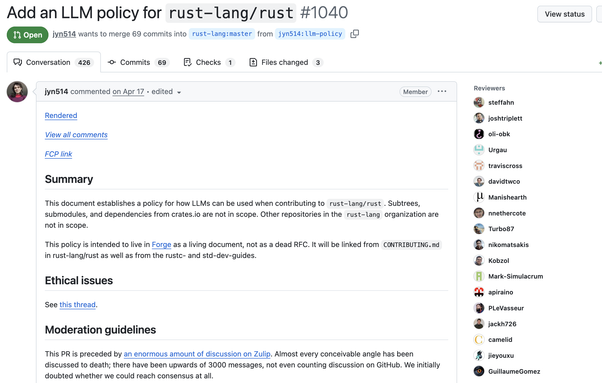602x383 pixels.
Task: Switch to the Commits tab
Action: [138, 62]
